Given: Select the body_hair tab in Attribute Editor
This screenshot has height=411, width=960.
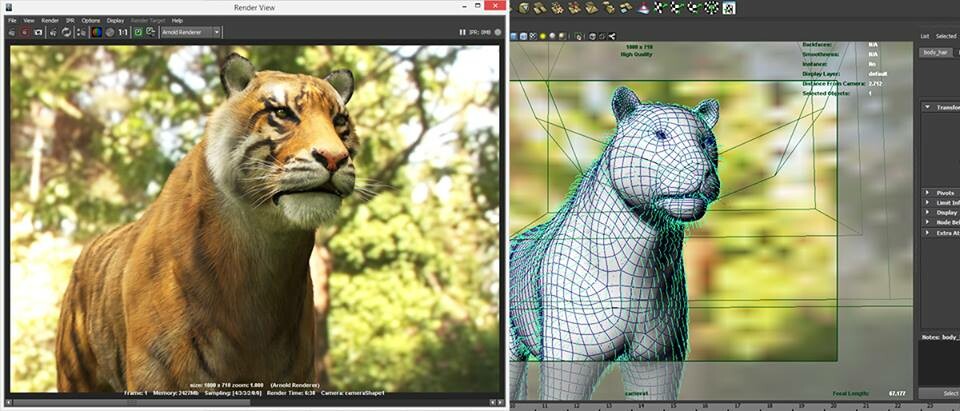Looking at the screenshot, I should [x=934, y=53].
